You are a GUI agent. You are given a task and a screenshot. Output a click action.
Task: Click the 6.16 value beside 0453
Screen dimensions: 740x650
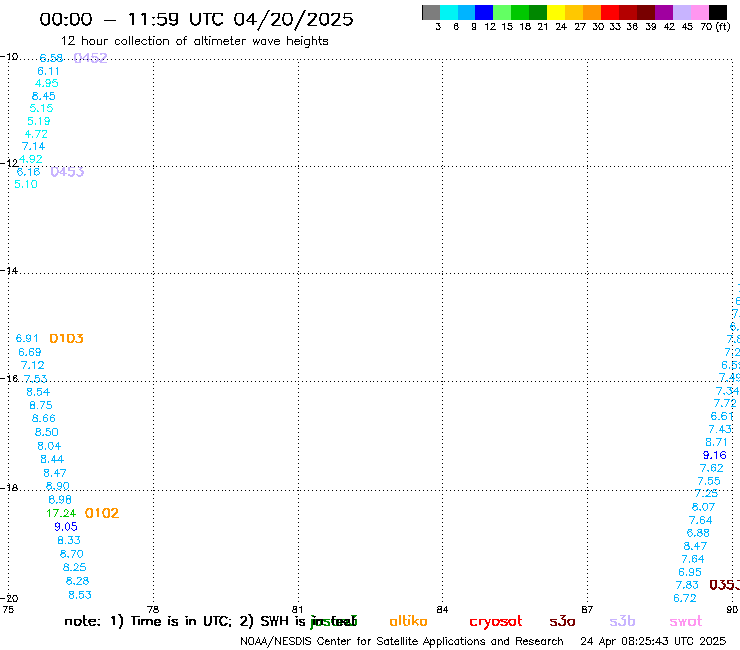(28, 172)
